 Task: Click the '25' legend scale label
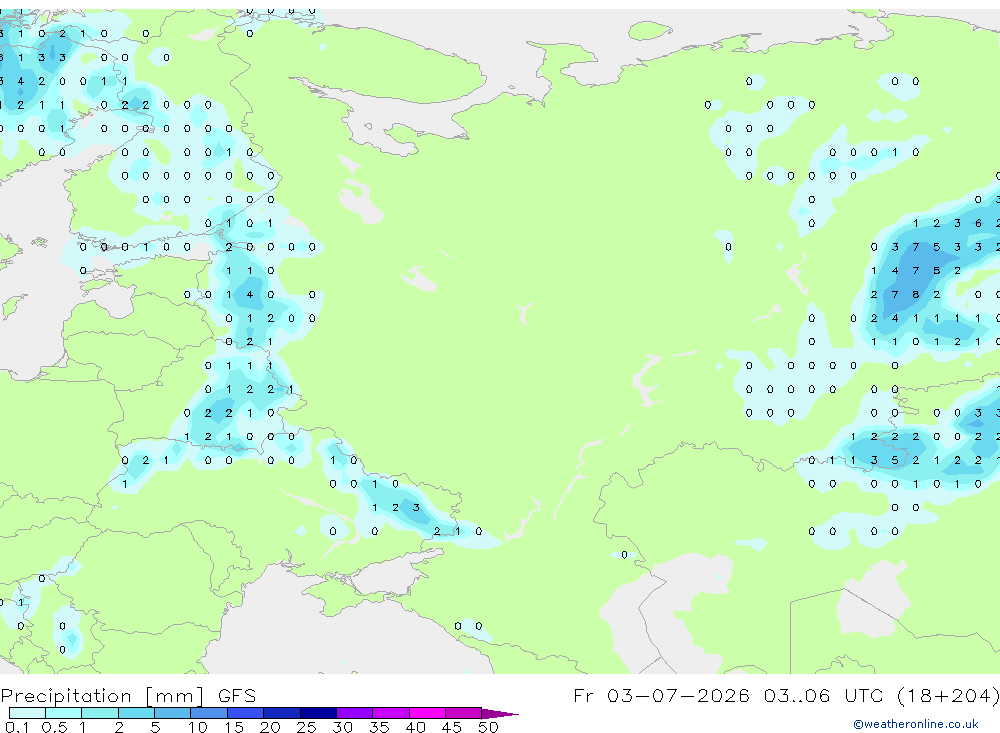306,727
